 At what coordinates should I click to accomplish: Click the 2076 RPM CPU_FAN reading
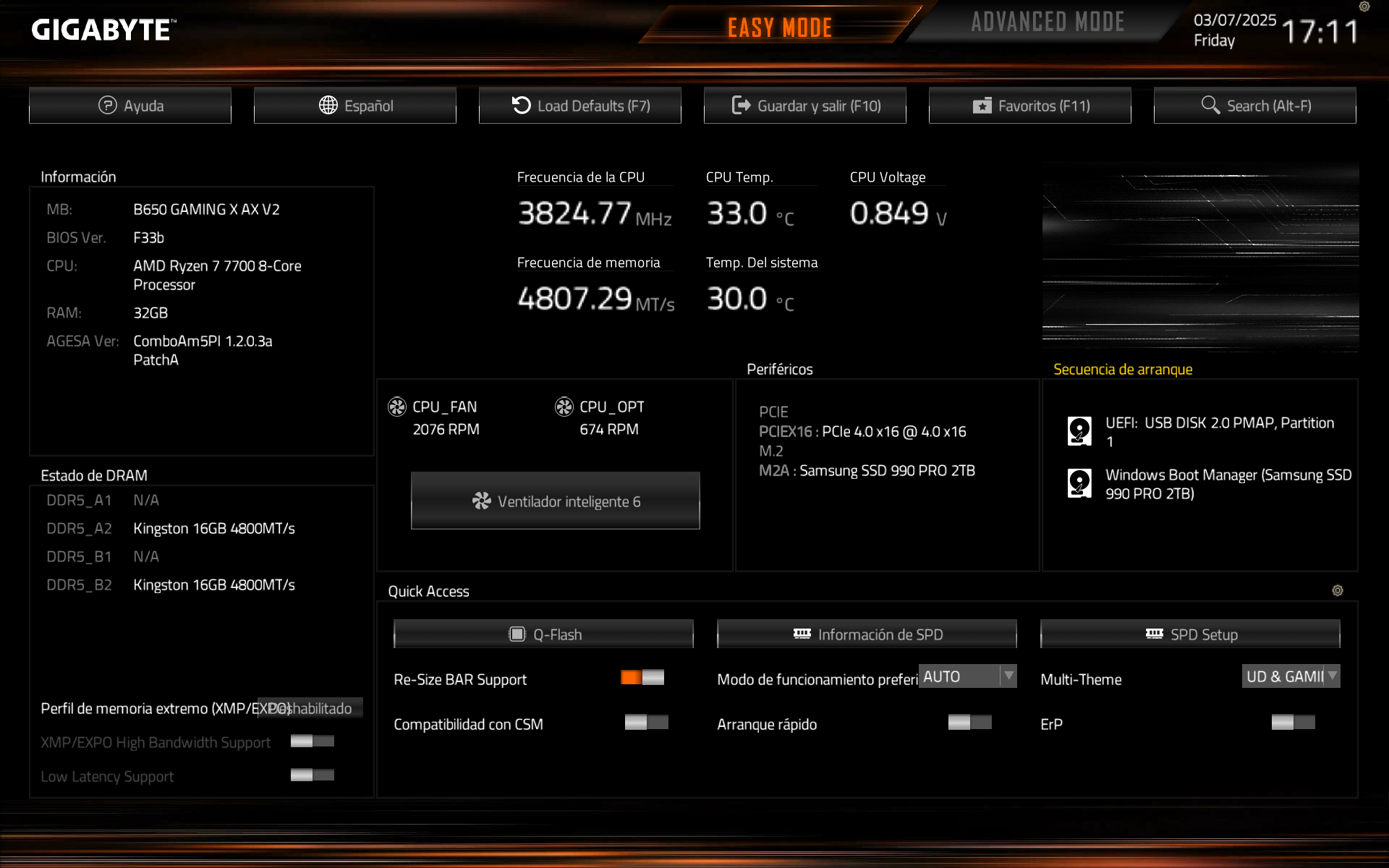pos(446,430)
